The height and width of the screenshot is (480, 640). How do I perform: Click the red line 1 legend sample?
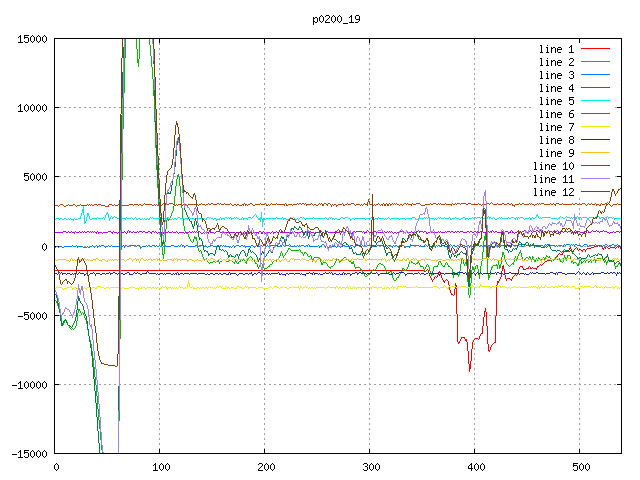coord(594,49)
